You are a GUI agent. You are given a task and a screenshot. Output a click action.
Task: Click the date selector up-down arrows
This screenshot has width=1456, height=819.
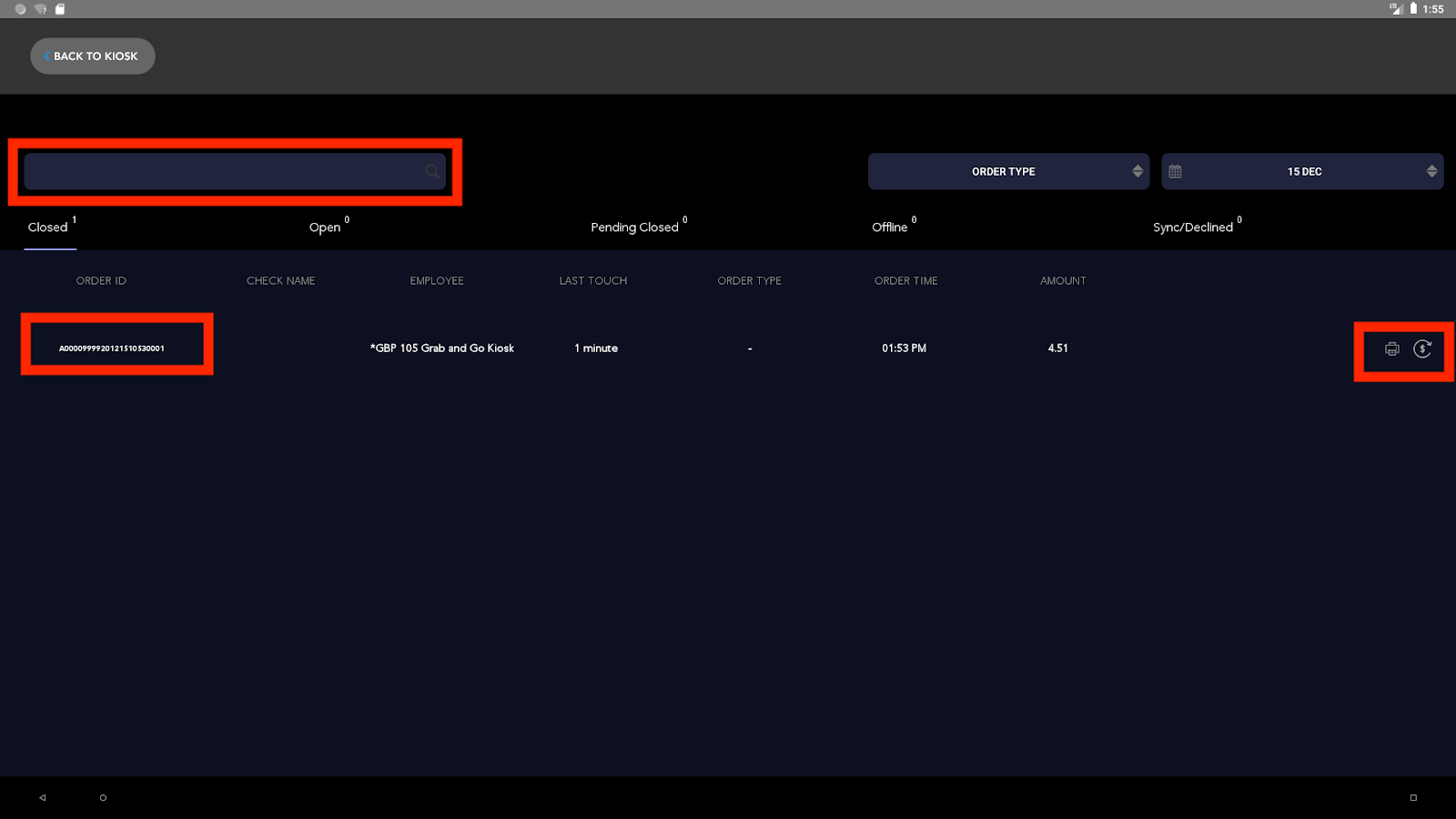coord(1431,171)
